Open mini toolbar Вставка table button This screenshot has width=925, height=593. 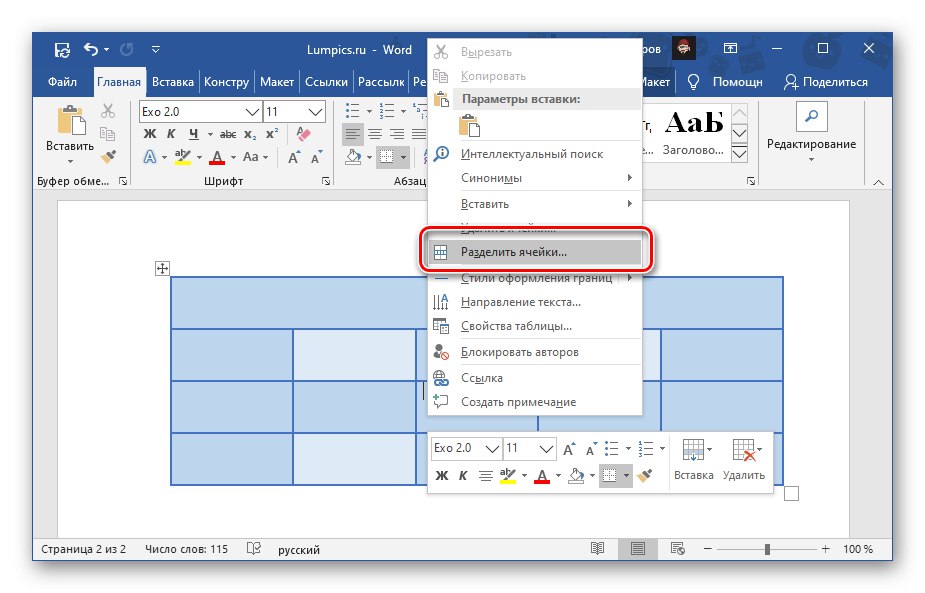694,460
